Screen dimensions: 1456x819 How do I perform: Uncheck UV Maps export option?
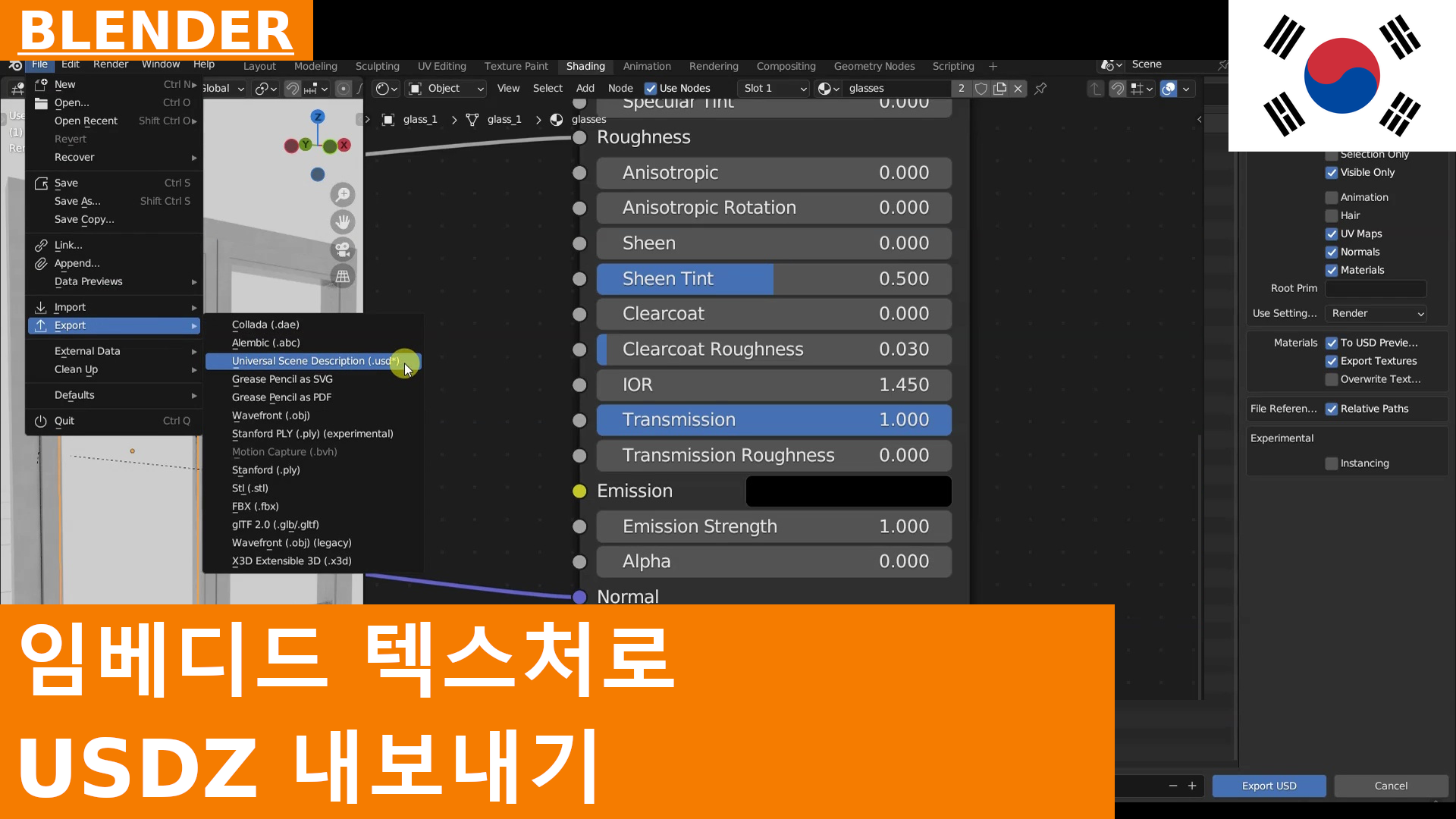tap(1332, 234)
